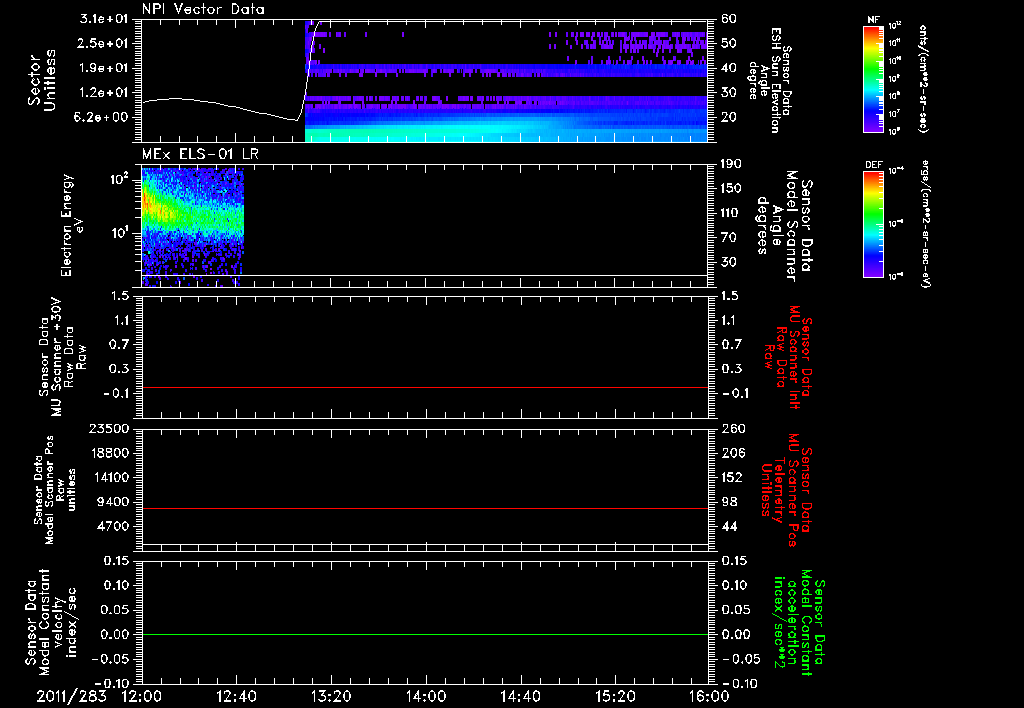The height and width of the screenshot is (708, 1024).
Task: Click the green 'Model Constant acceleration' label
Action: [x=798, y=622]
